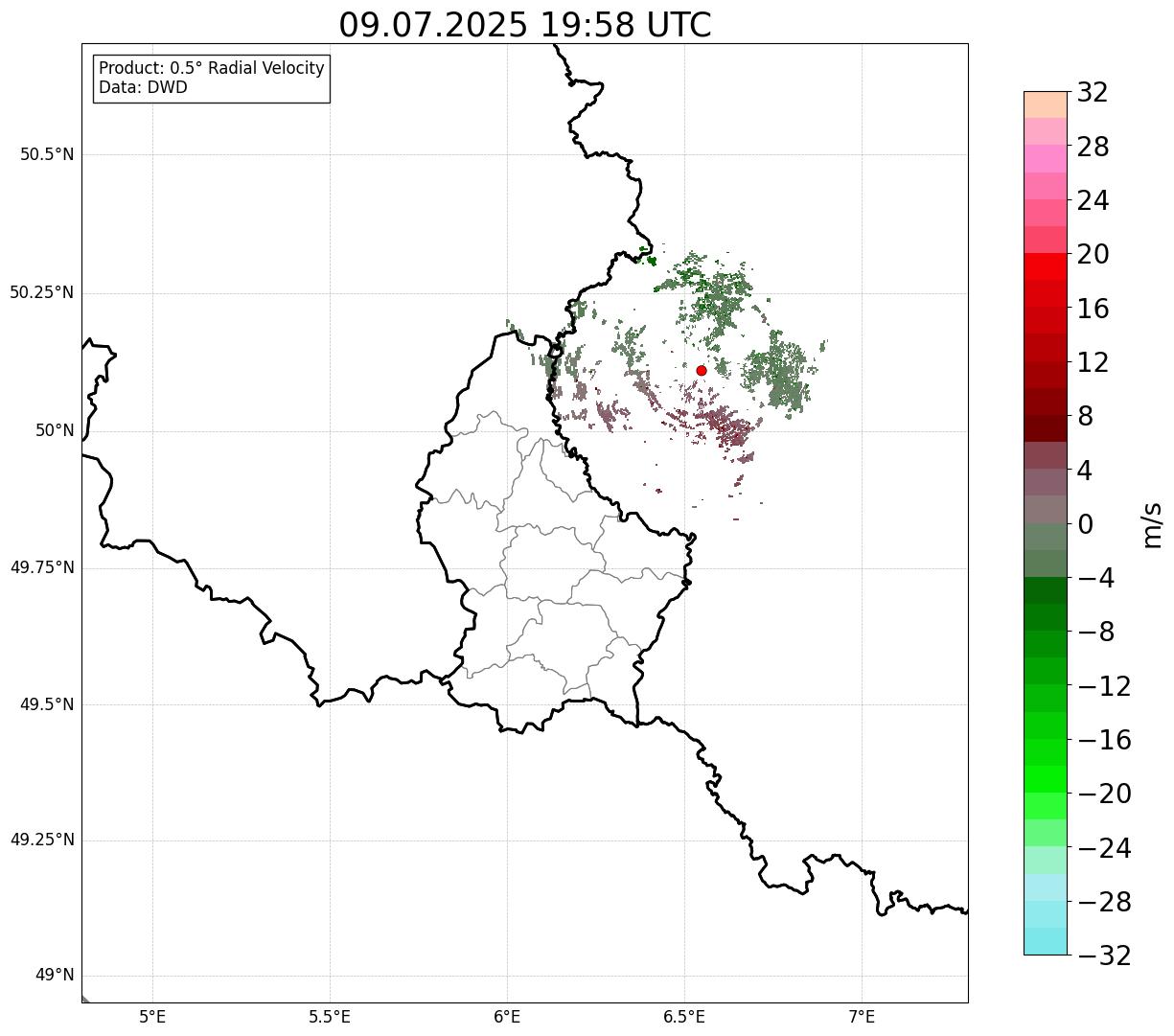Viewport: 1174px width, 1036px height.
Task: Select the 49.75°N latitude label
Action: click(42, 567)
